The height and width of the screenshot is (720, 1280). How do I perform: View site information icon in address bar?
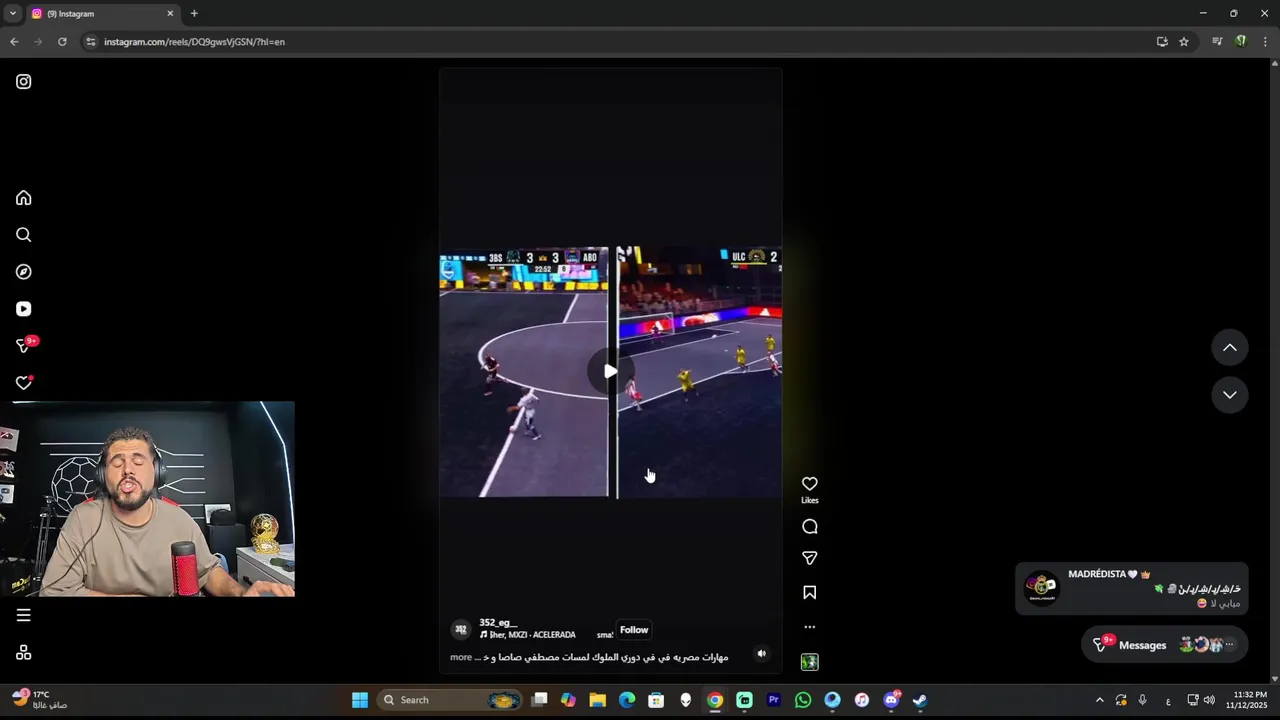pos(90,42)
